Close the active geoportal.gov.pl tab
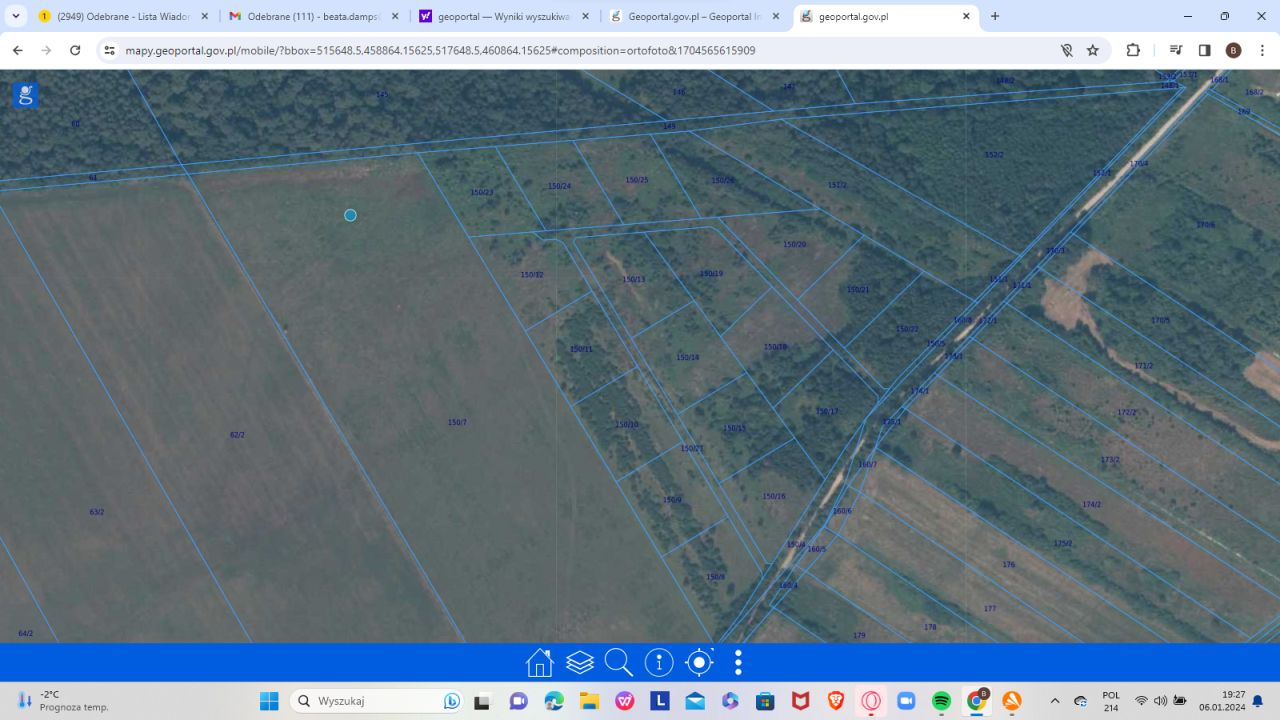The height and width of the screenshot is (720, 1280). pyautogui.click(x=966, y=16)
